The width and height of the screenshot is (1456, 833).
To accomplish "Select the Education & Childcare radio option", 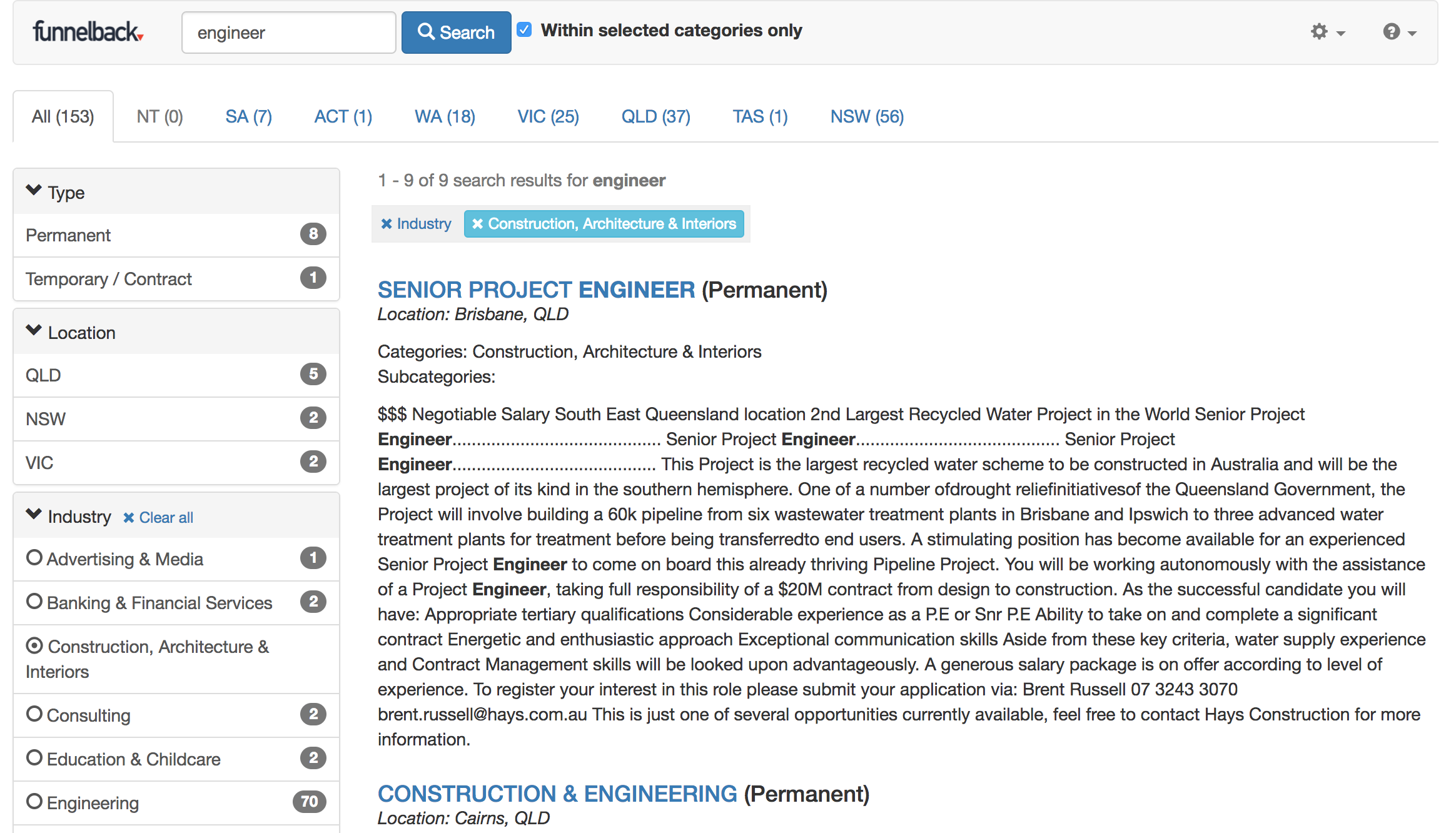I will 34,758.
